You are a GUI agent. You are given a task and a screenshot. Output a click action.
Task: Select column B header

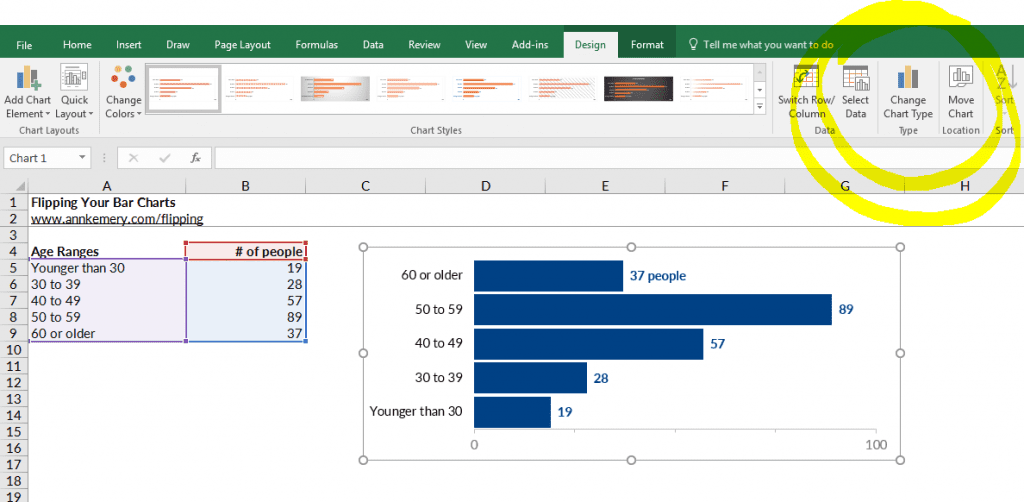click(245, 186)
